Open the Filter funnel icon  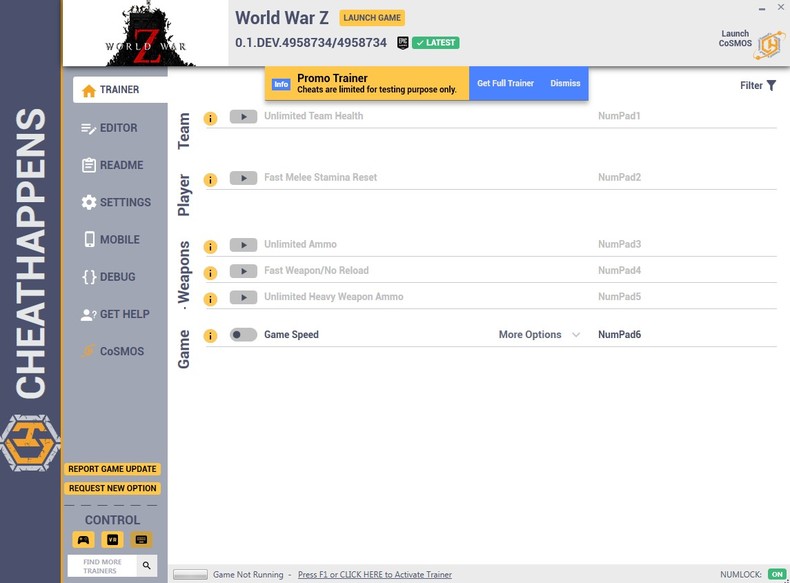[771, 86]
